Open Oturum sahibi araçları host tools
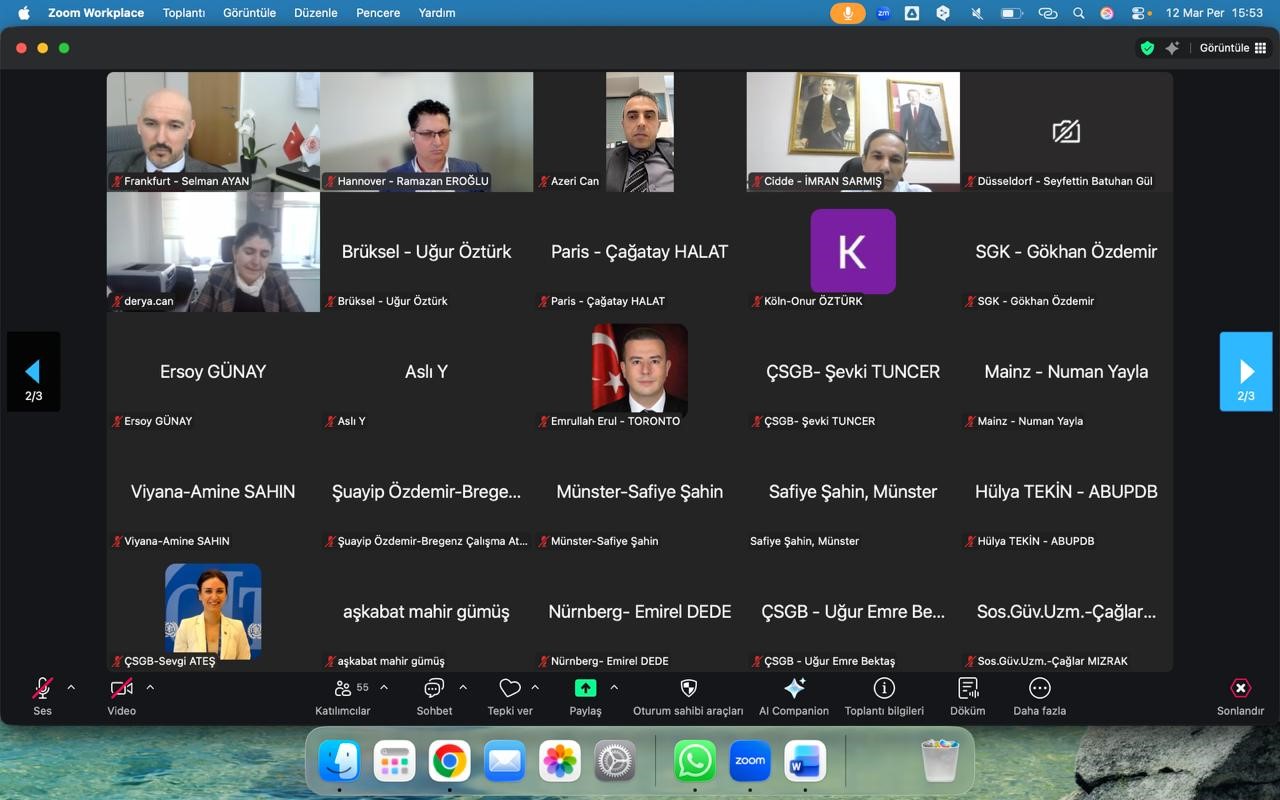The image size is (1280, 800). click(688, 696)
